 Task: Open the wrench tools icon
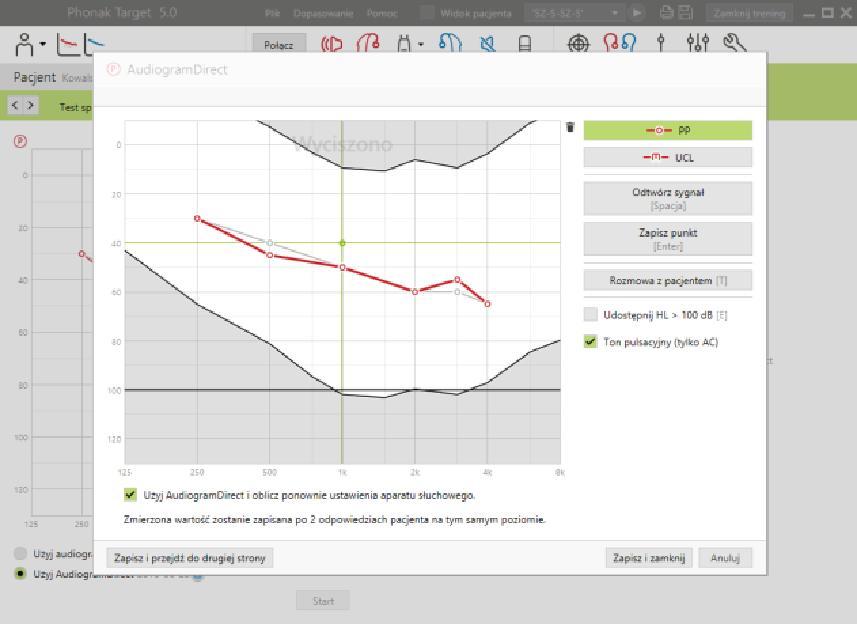pyautogui.click(x=734, y=43)
